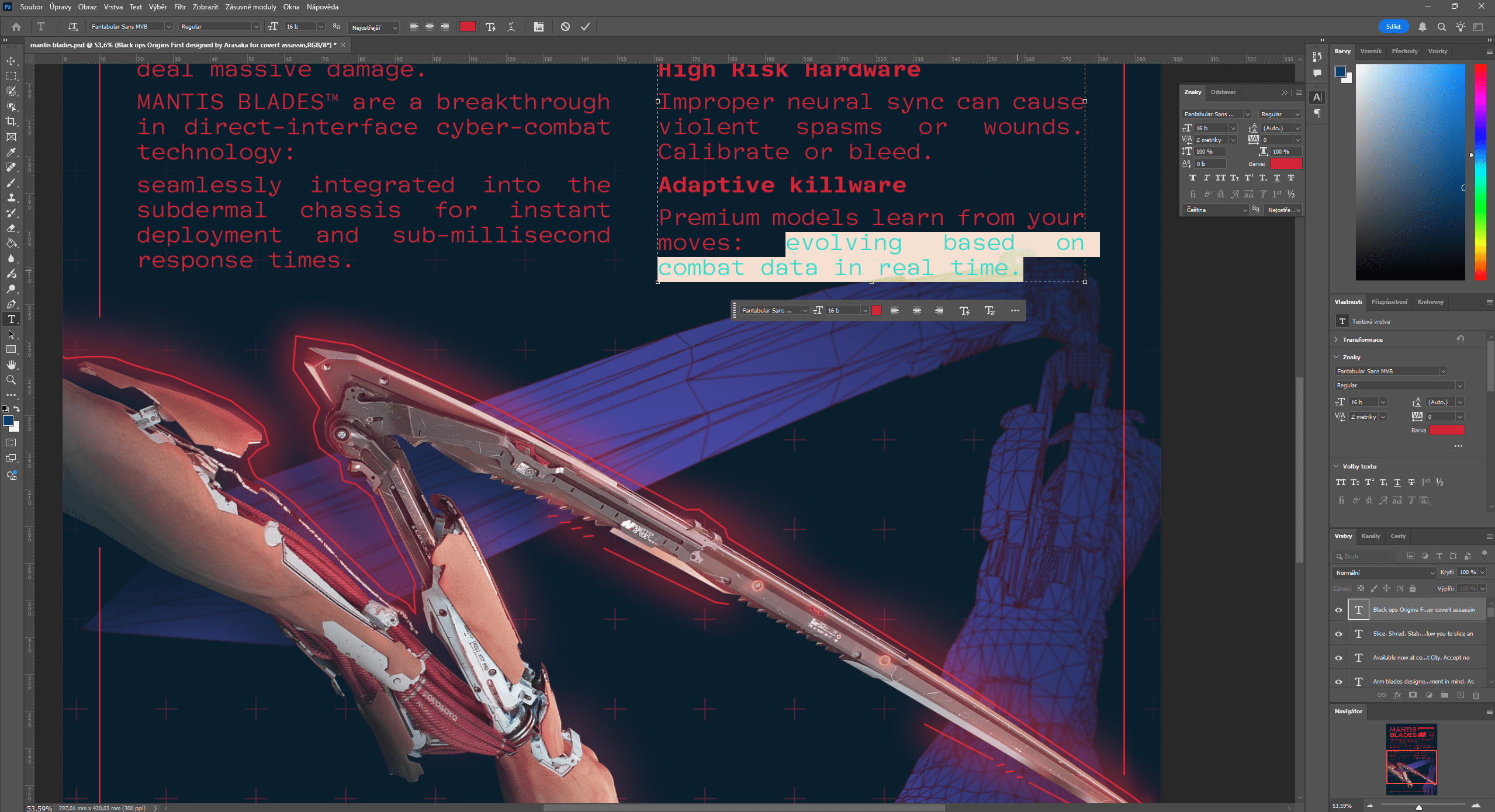
Task: Click the red text color swatch in options bar
Action: coord(468,27)
